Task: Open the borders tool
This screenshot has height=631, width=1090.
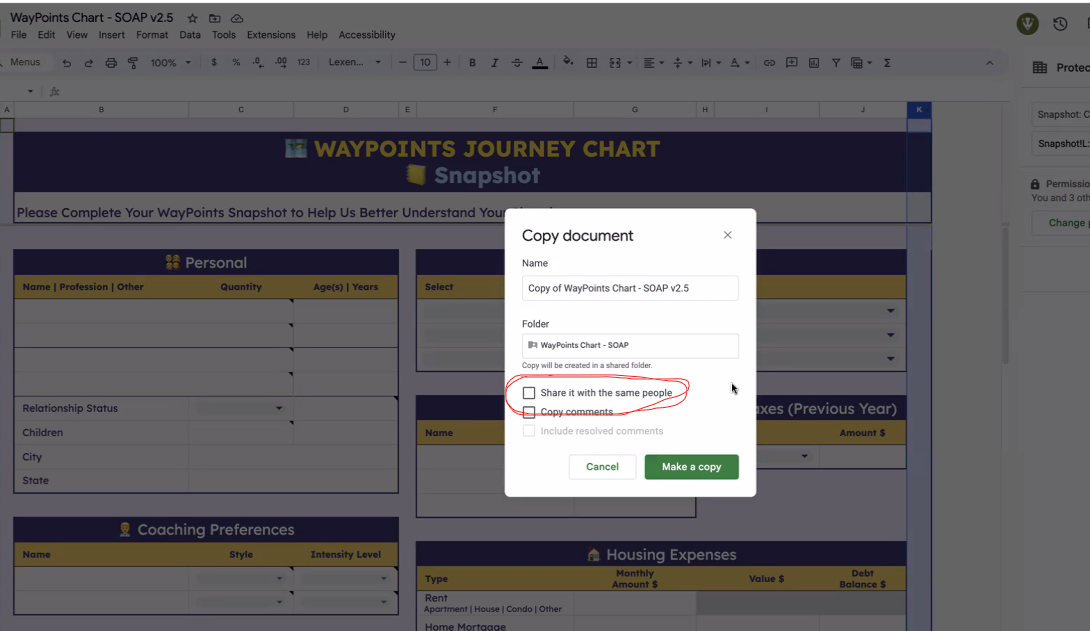Action: 592,63
